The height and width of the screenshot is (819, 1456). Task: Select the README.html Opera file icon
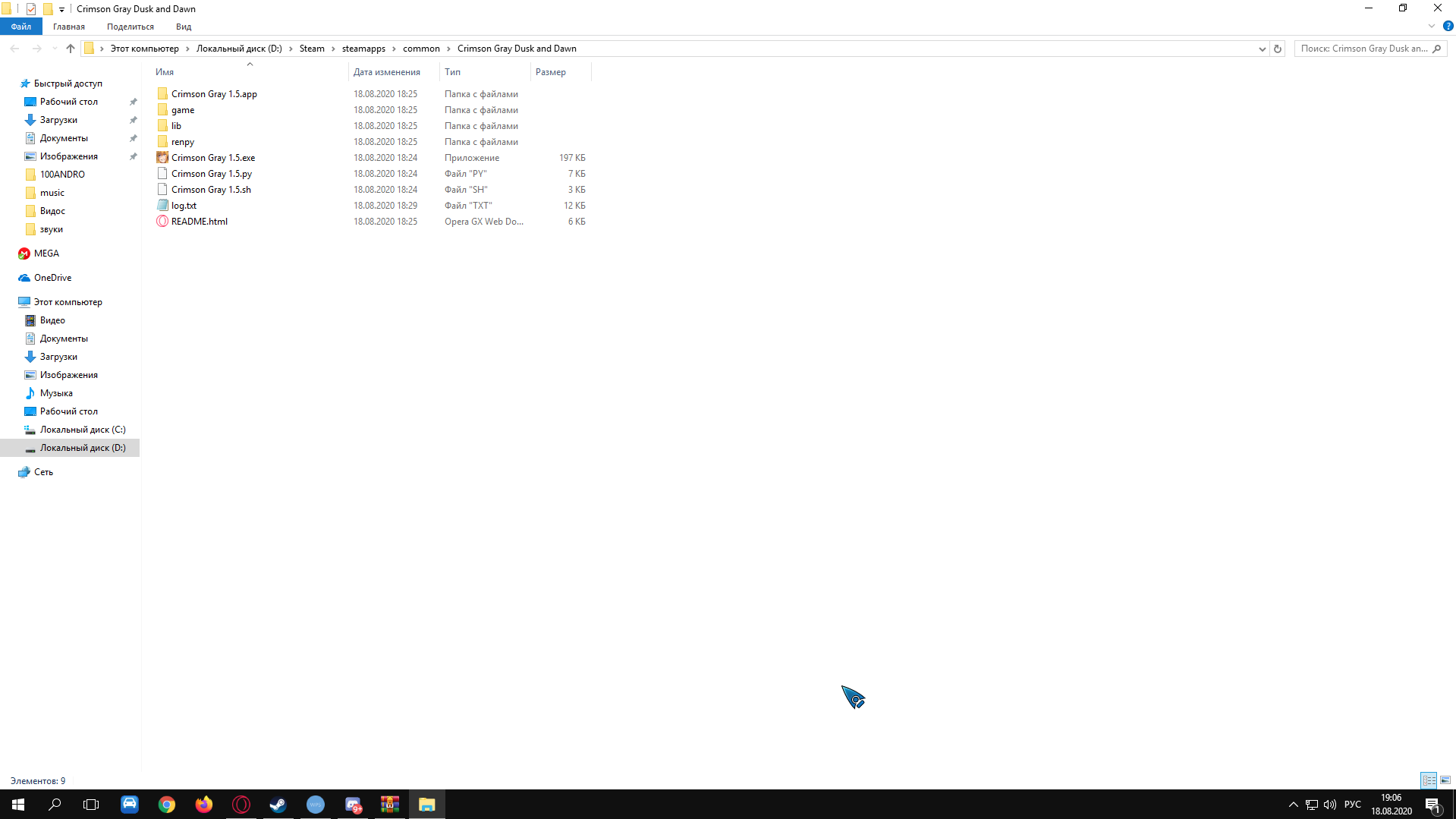pyautogui.click(x=162, y=222)
